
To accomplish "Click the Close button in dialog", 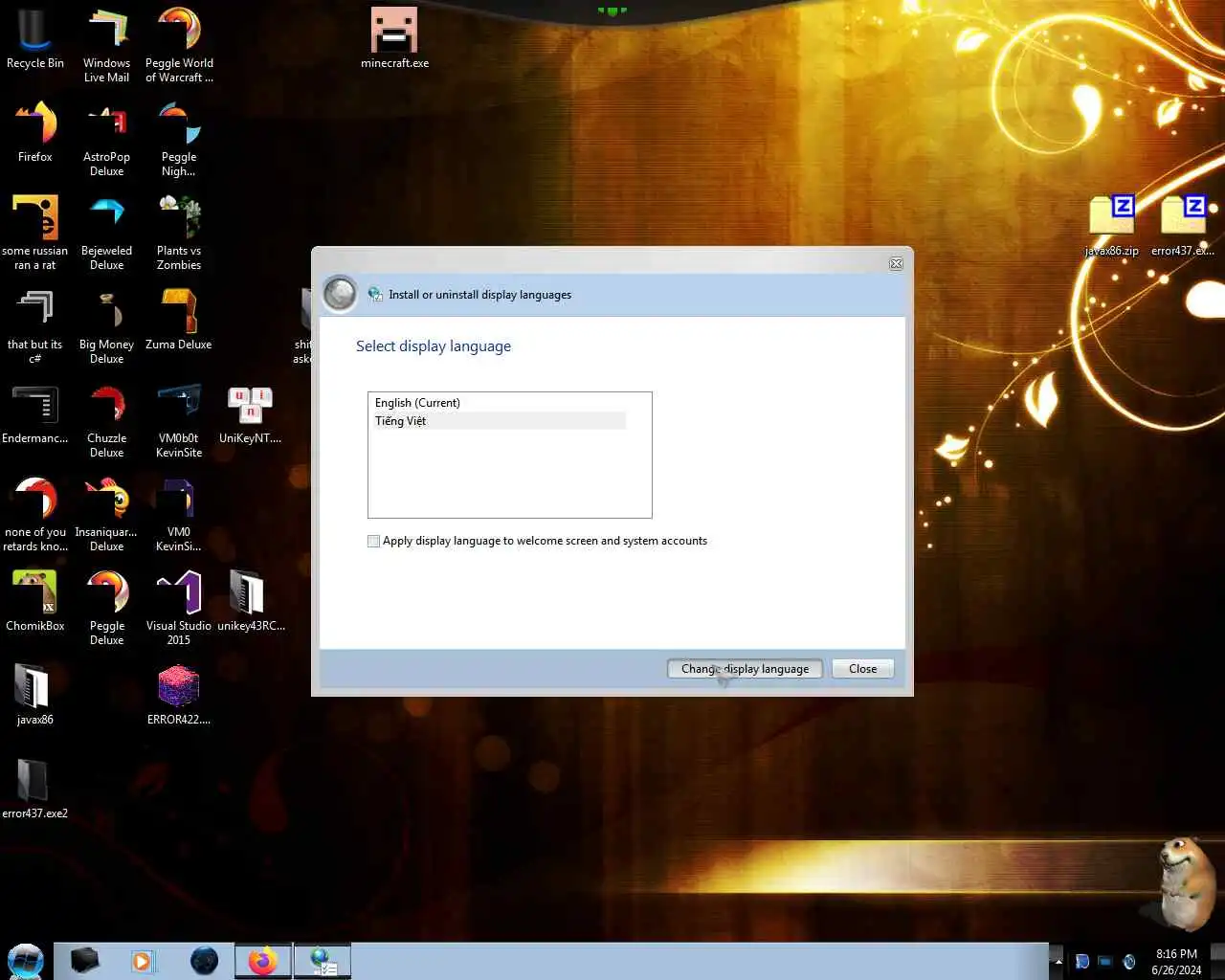I will (862, 669).
